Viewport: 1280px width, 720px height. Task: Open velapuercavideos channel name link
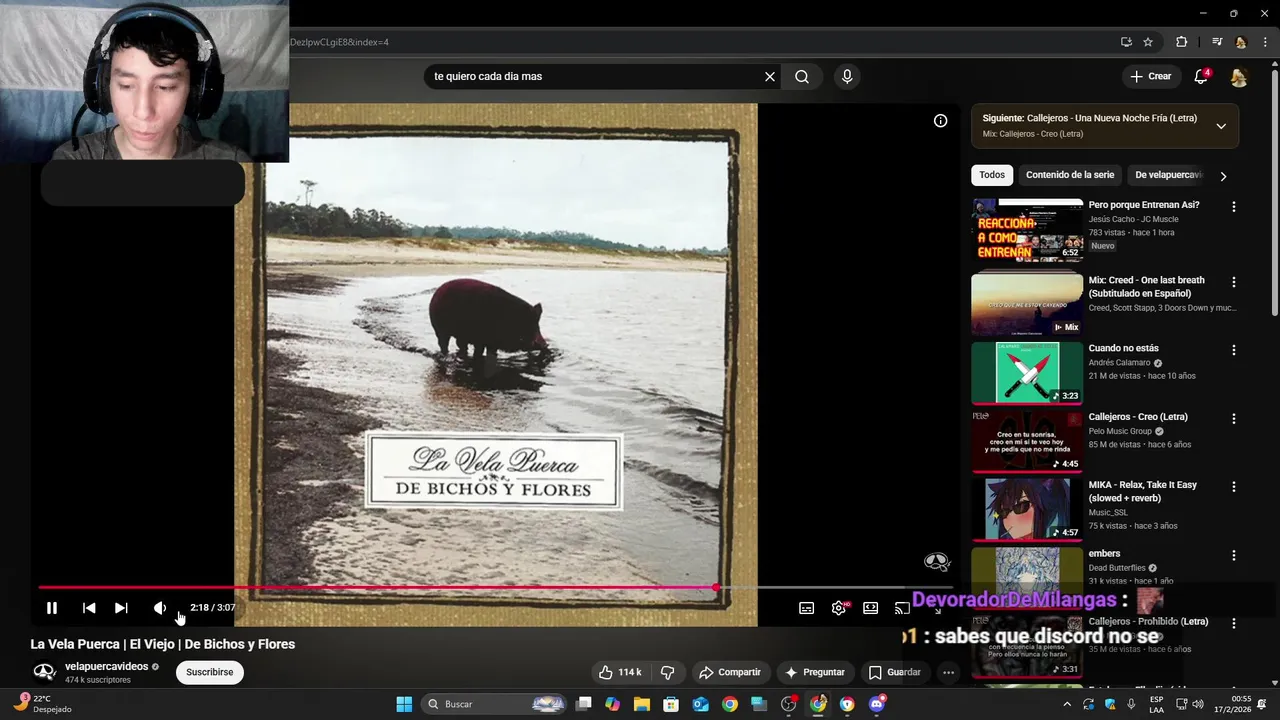106,666
